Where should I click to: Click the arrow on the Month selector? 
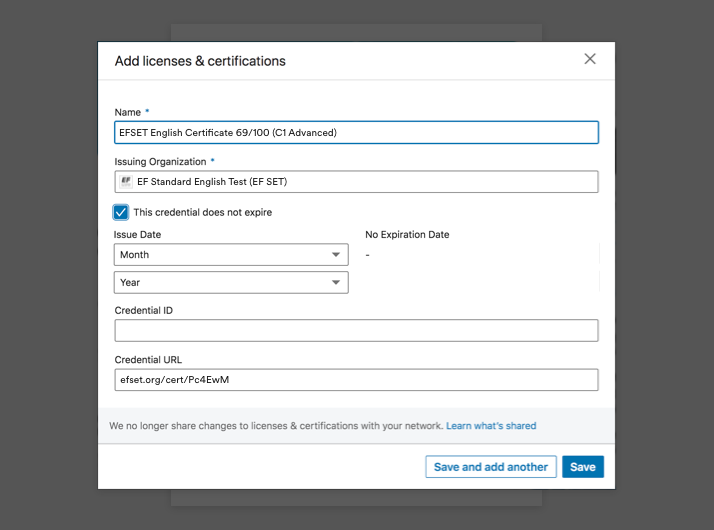pyautogui.click(x=336, y=255)
